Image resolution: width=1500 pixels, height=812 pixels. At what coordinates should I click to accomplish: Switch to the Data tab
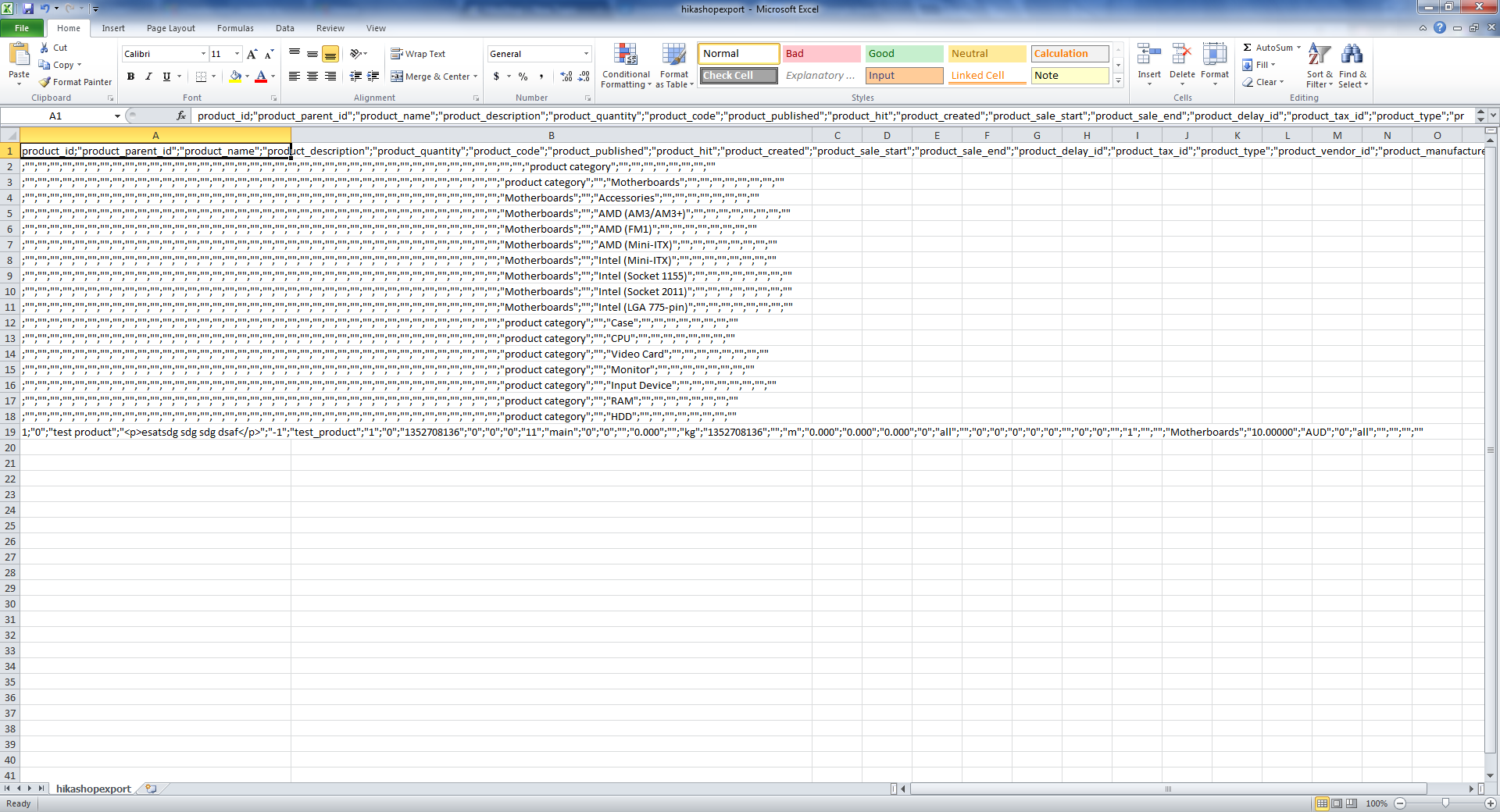pos(285,28)
